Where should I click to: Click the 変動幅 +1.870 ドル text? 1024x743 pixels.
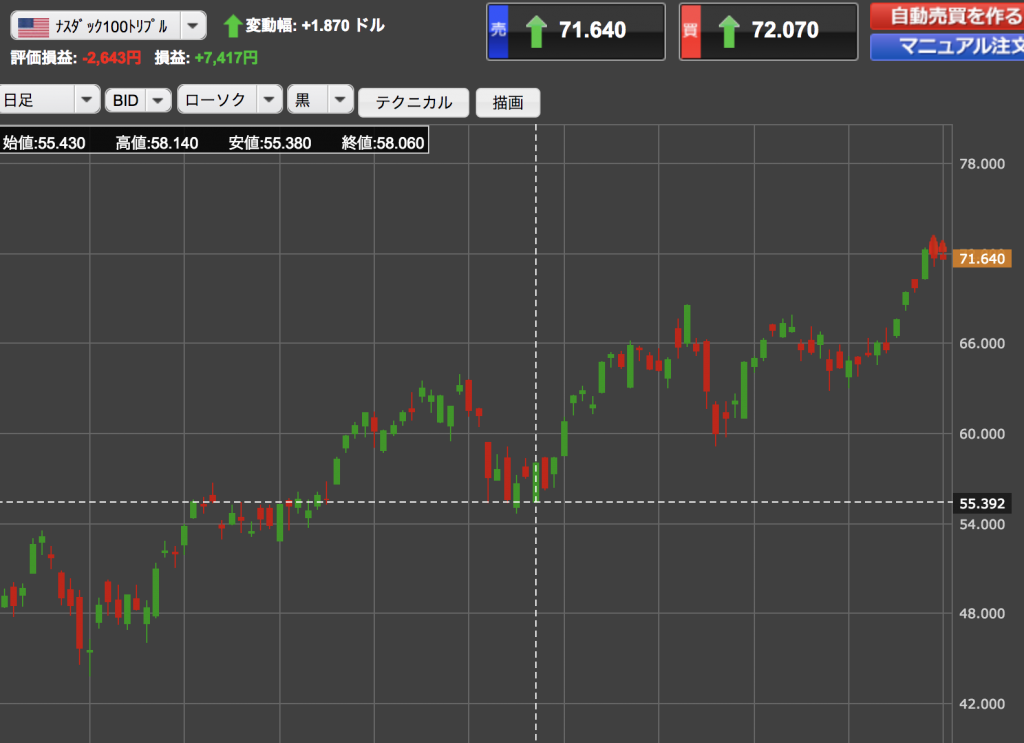(315, 26)
